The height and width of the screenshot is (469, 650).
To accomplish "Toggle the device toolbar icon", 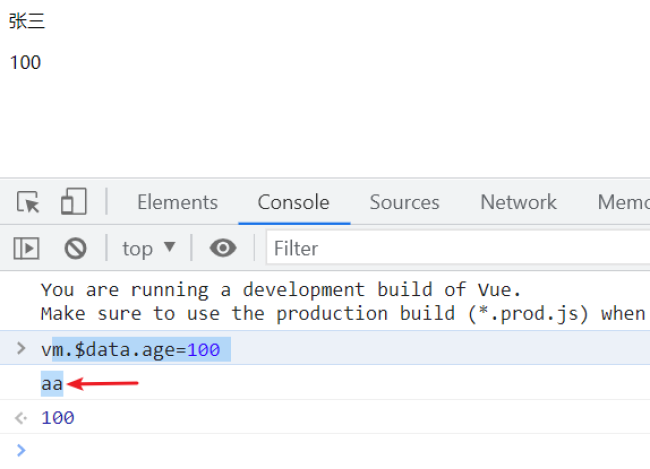I will pyautogui.click(x=73, y=202).
